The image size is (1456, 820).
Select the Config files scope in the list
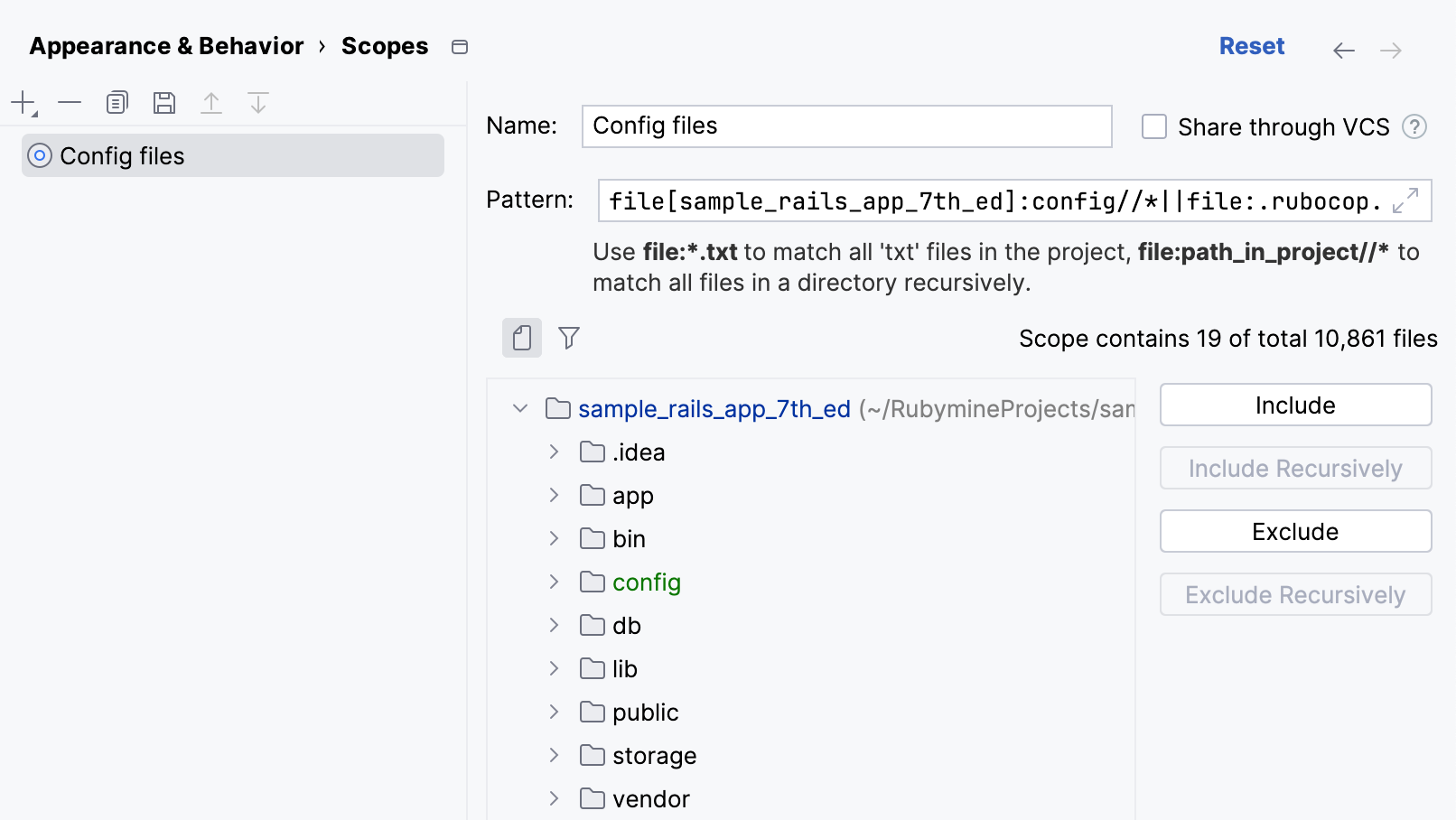pyautogui.click(x=121, y=155)
